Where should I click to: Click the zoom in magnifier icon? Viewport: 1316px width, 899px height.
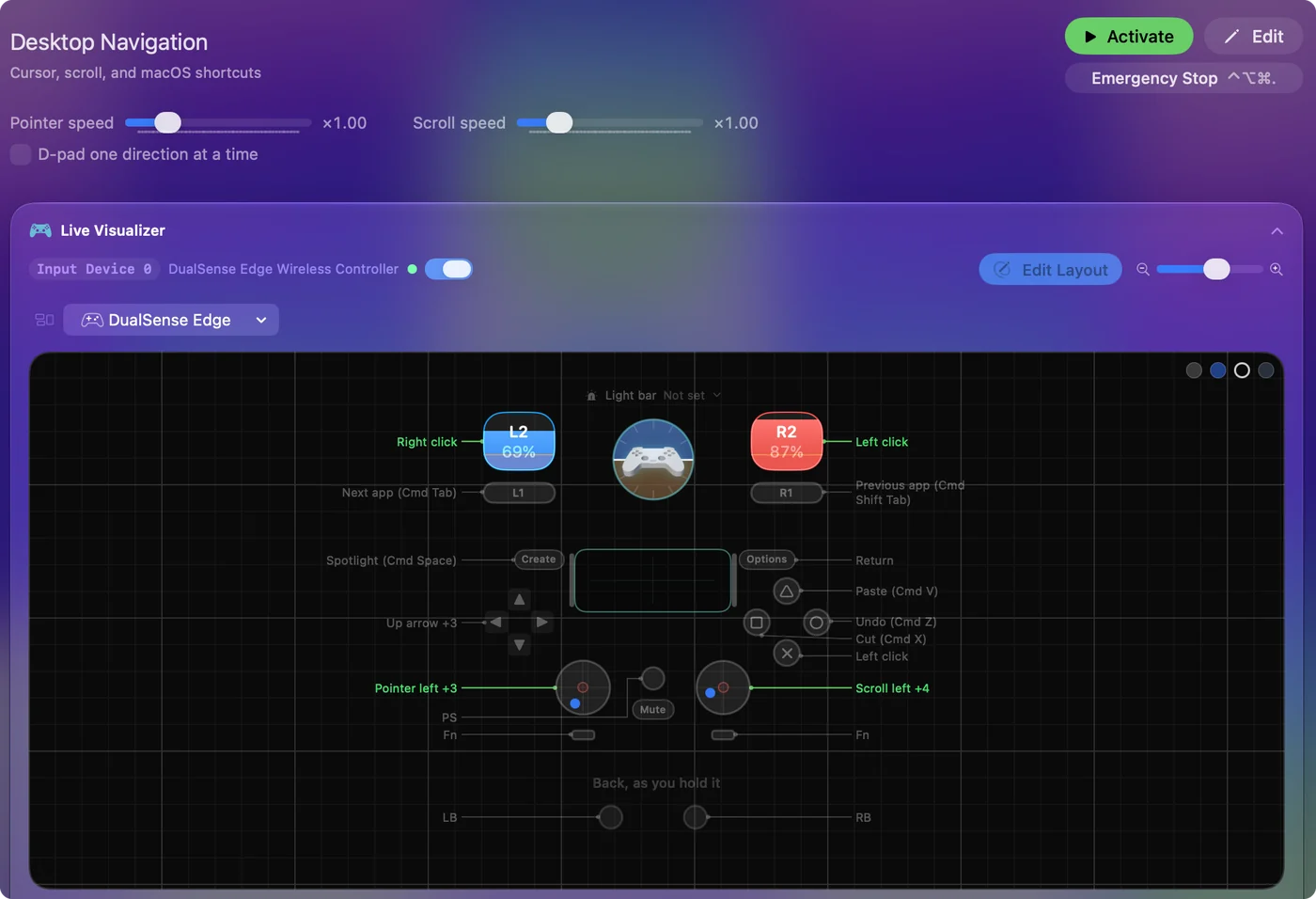coord(1277,269)
